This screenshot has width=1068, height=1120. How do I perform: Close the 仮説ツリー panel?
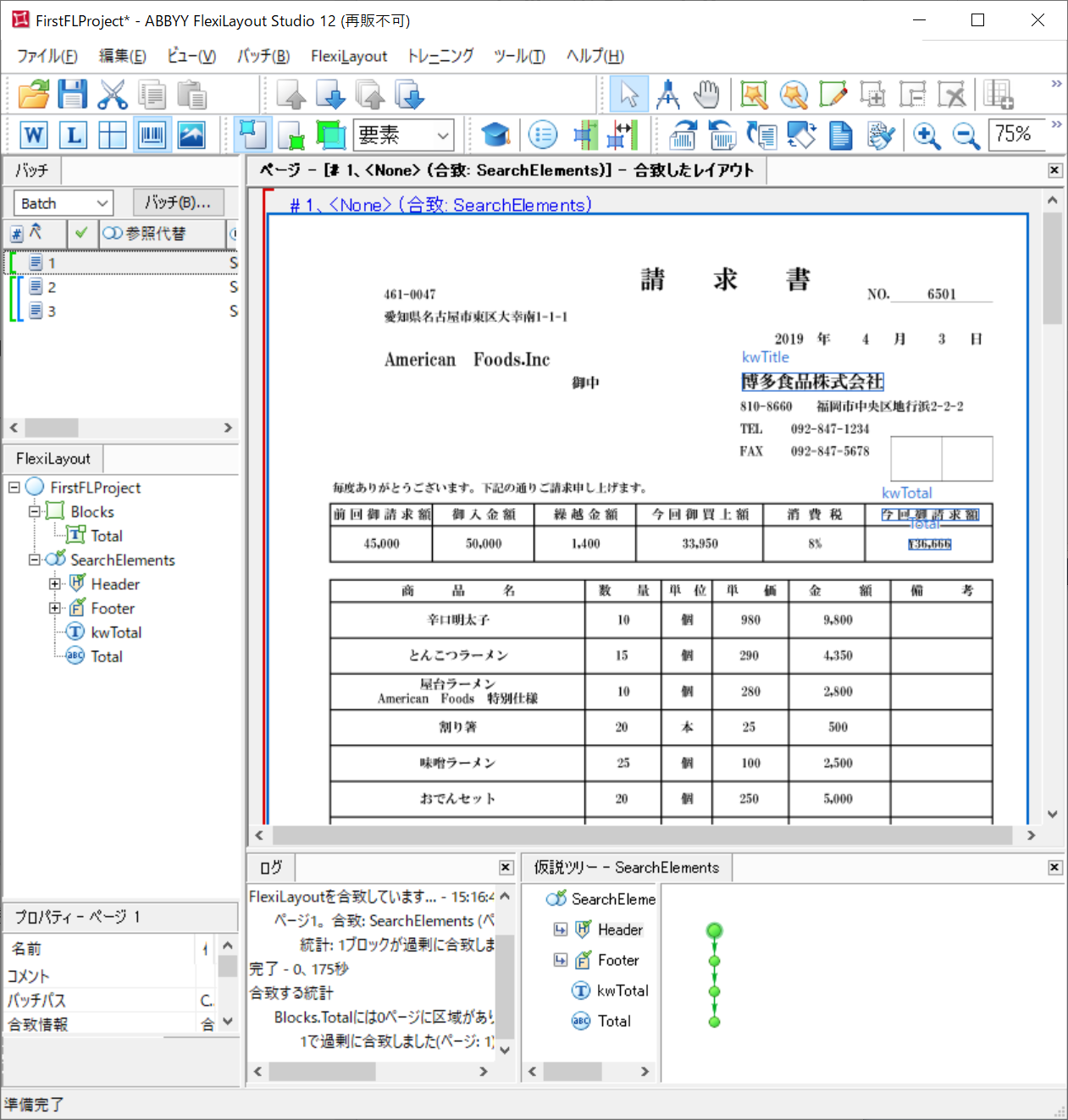1054,867
